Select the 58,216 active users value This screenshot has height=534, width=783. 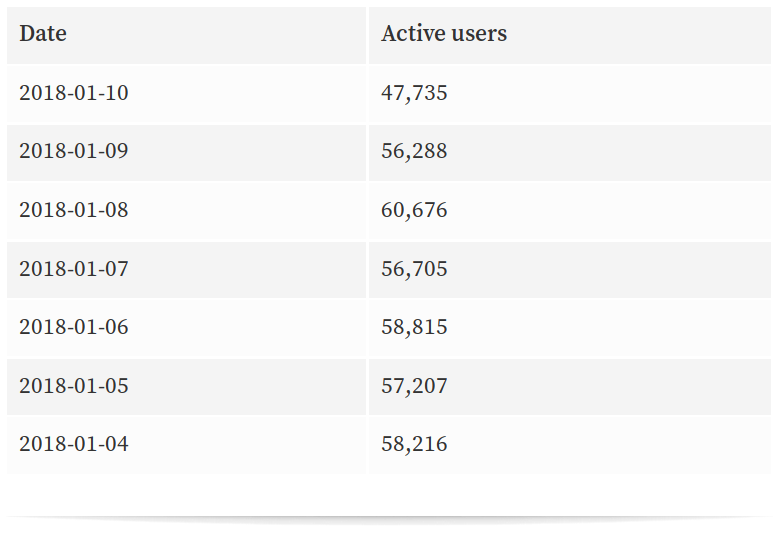(x=414, y=445)
